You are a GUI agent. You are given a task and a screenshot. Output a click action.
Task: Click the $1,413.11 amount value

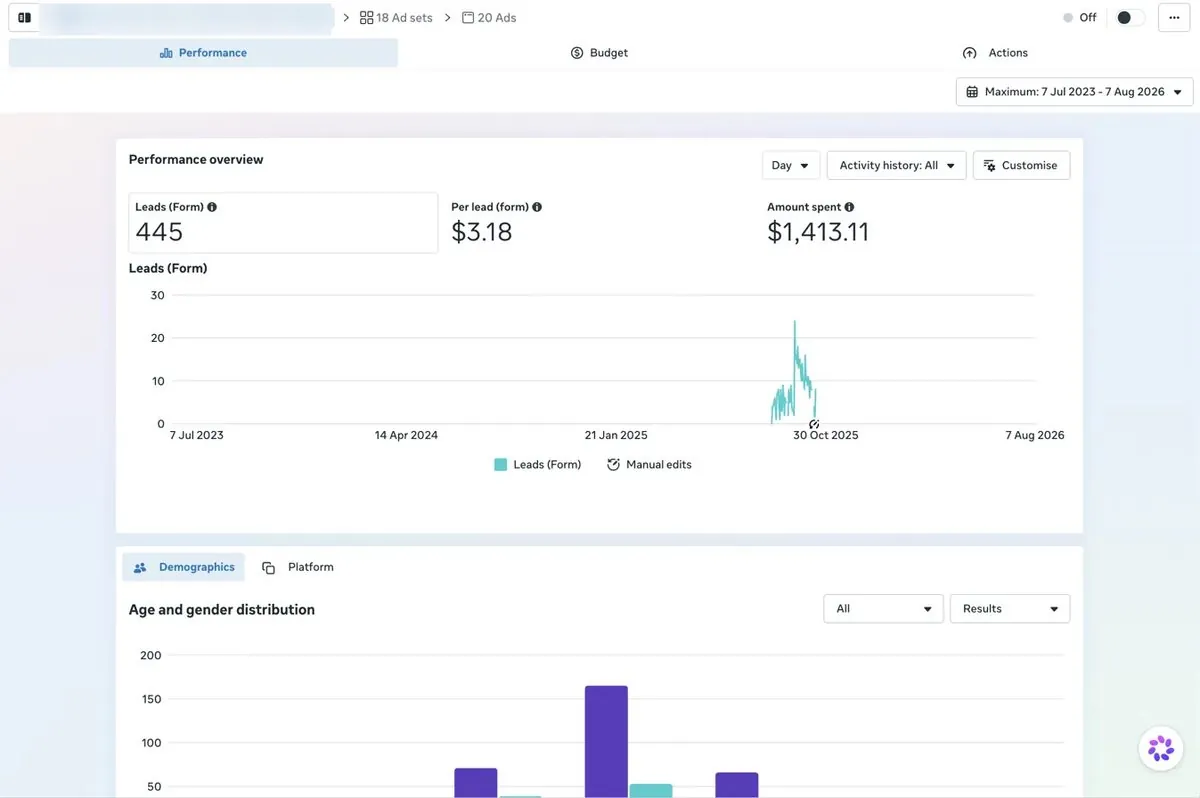click(x=818, y=233)
